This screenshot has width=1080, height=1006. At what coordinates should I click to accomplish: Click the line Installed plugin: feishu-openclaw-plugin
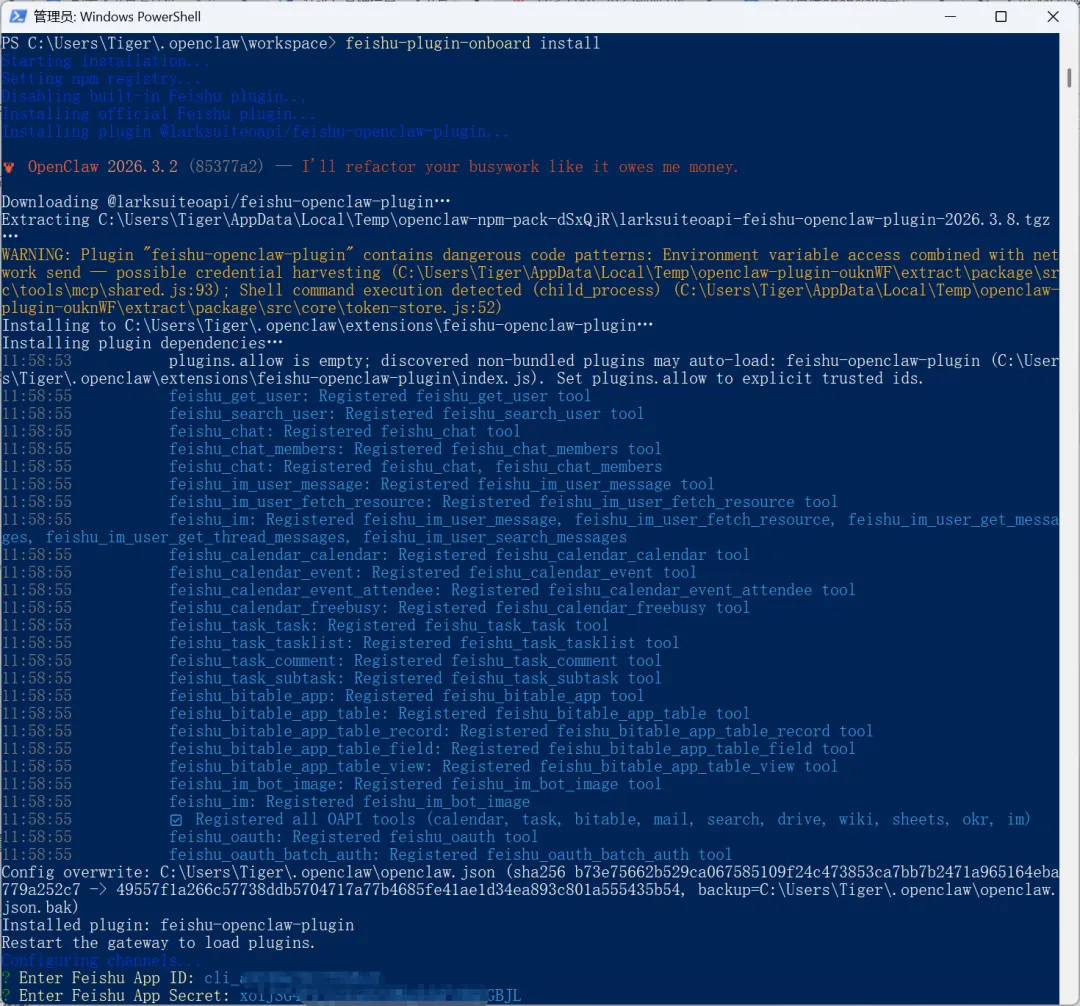coord(178,925)
